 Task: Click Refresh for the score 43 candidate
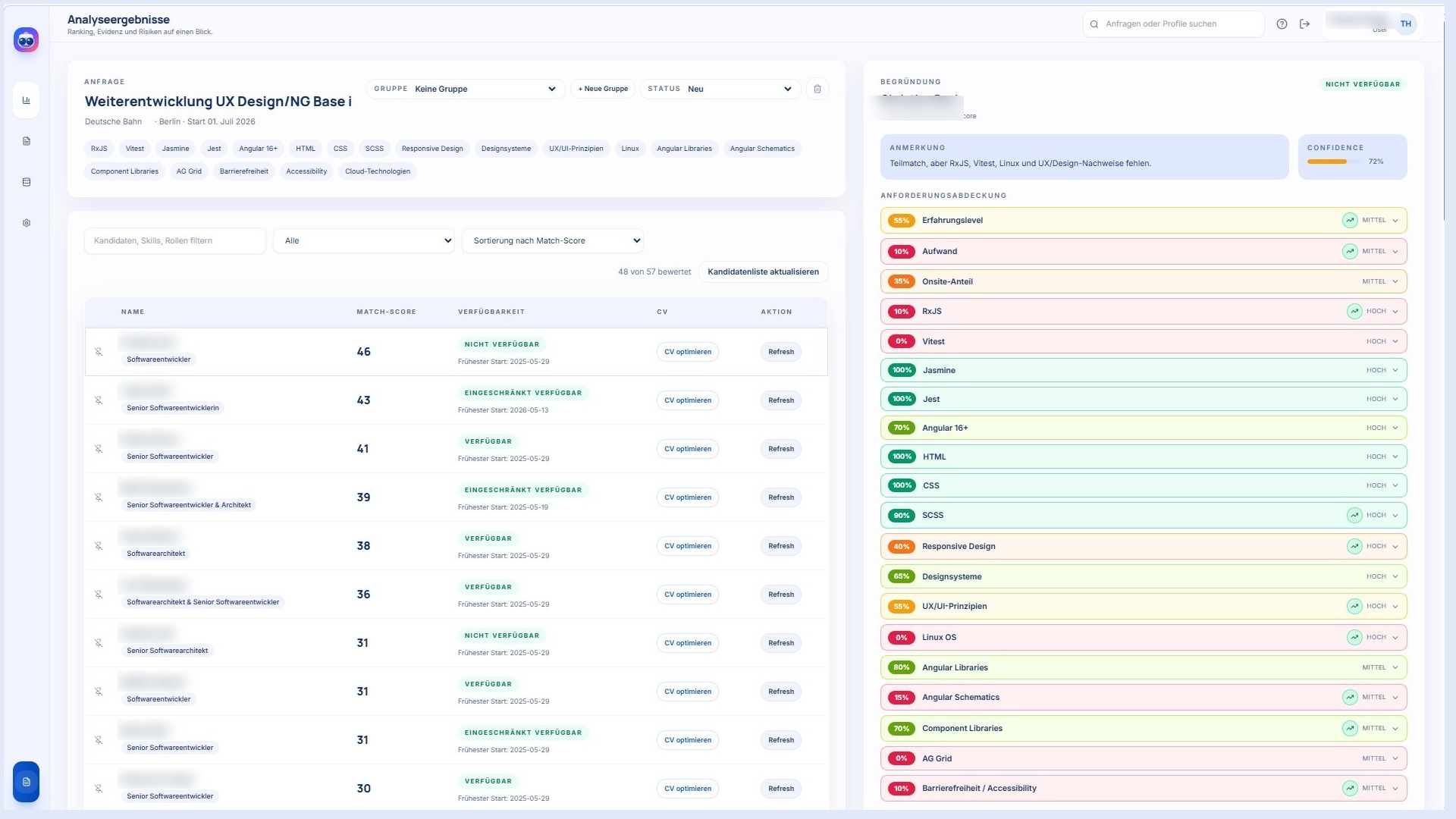click(781, 400)
